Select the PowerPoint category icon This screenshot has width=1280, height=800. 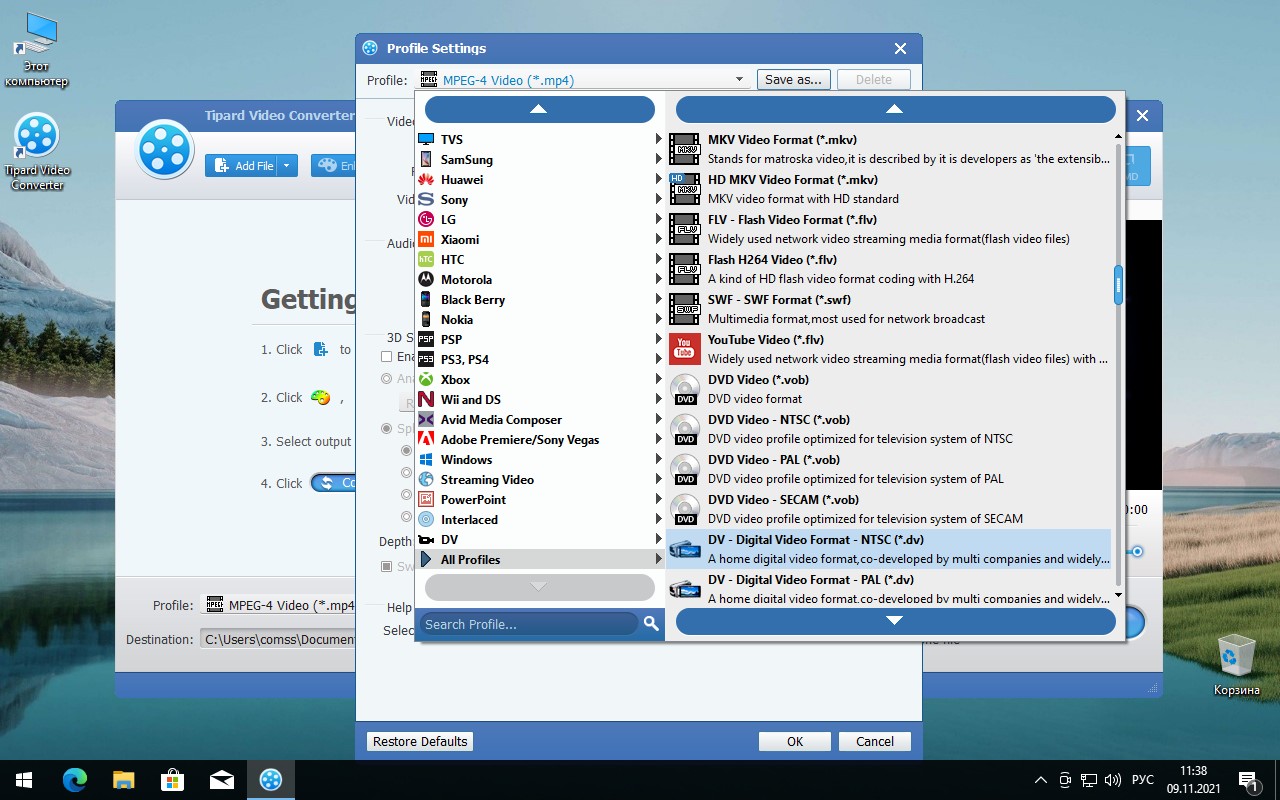pyautogui.click(x=426, y=499)
